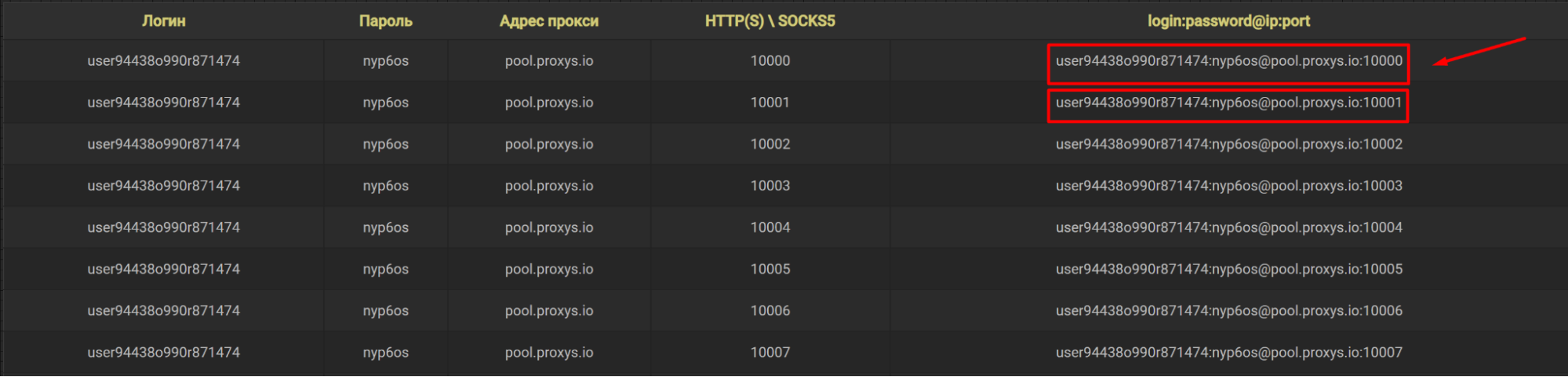Click port 10003 in the HTTP(S) column
Viewport: 1568px width, 377px height.
pyautogui.click(x=769, y=186)
